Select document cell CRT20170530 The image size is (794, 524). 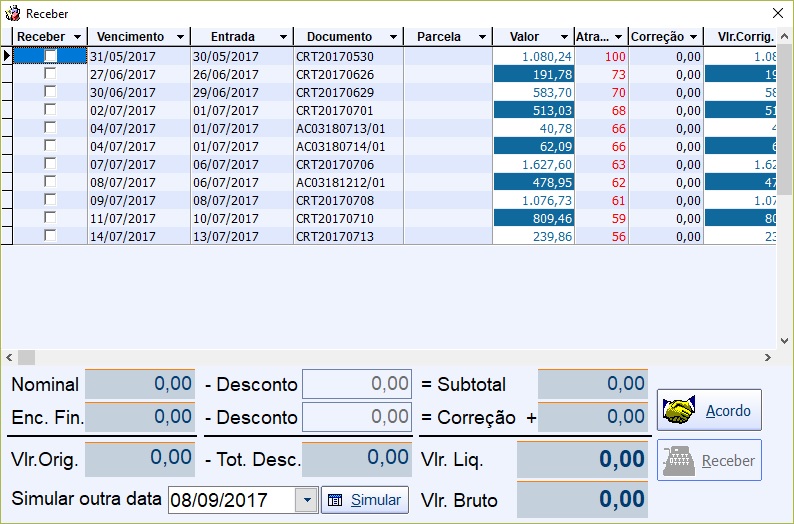tap(348, 56)
